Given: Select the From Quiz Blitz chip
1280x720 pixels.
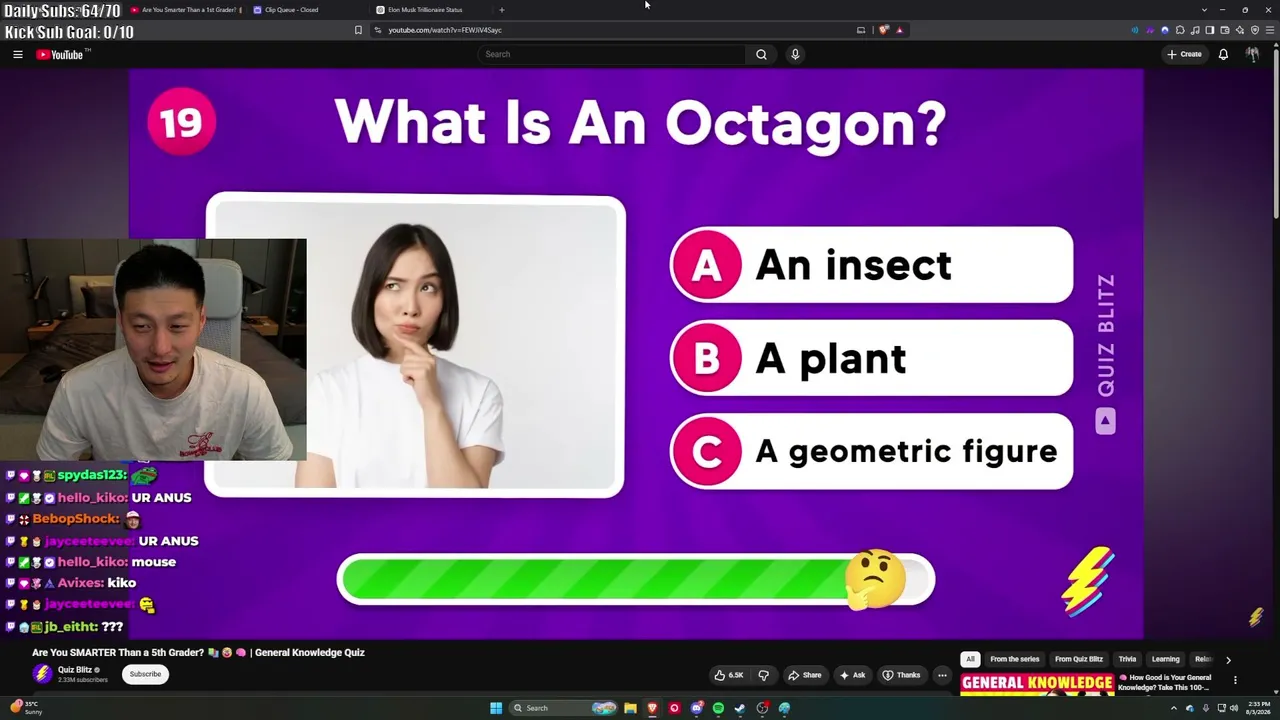Looking at the screenshot, I should [1079, 660].
